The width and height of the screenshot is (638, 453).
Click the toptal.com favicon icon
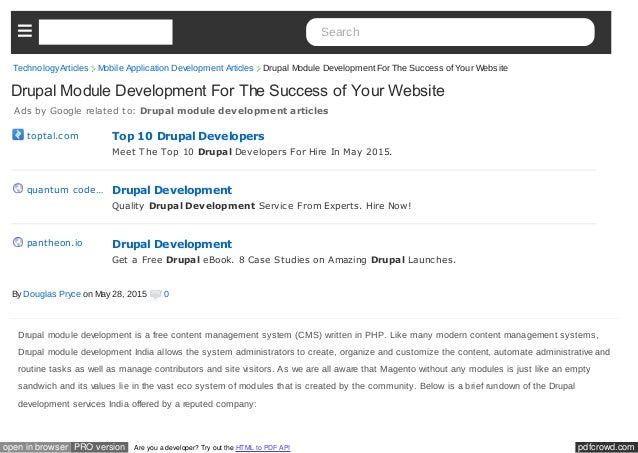pos(18,134)
